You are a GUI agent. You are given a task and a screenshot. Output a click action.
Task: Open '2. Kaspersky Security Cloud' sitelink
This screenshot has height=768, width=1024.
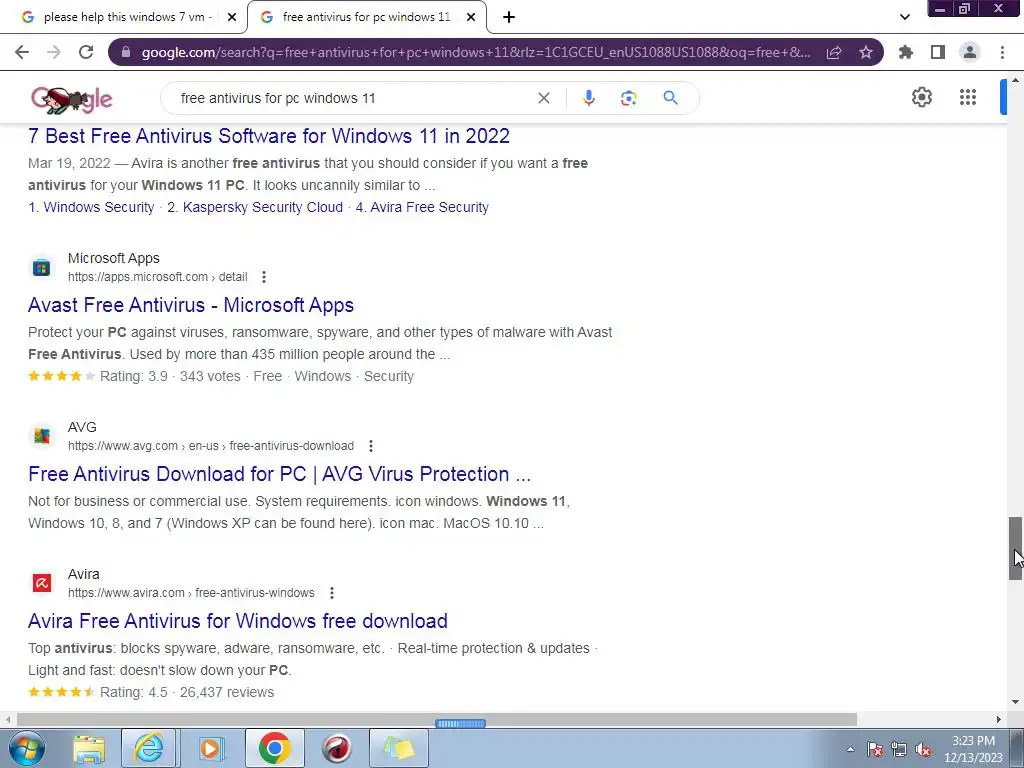(x=255, y=207)
